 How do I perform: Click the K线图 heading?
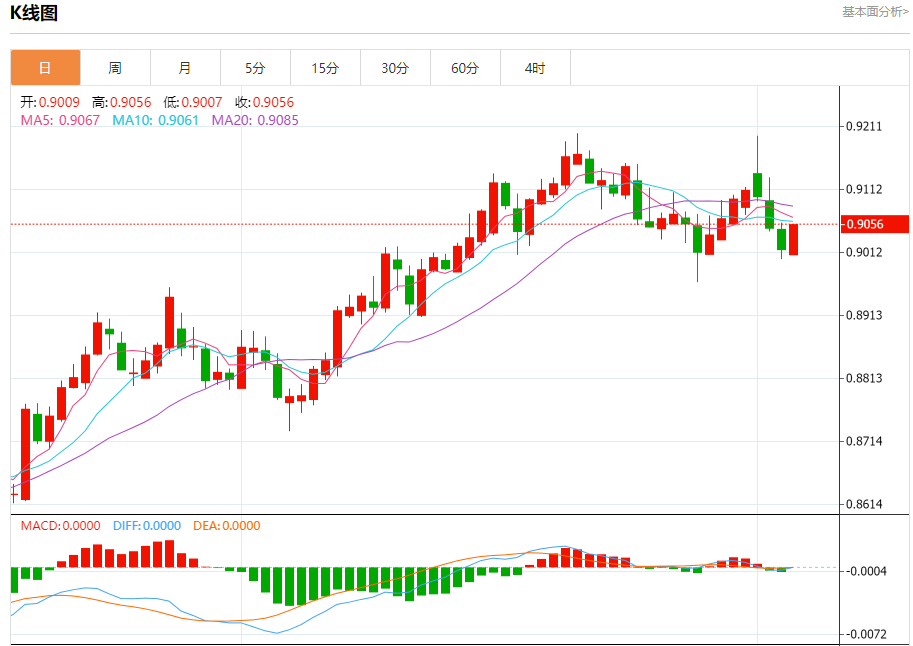34,13
